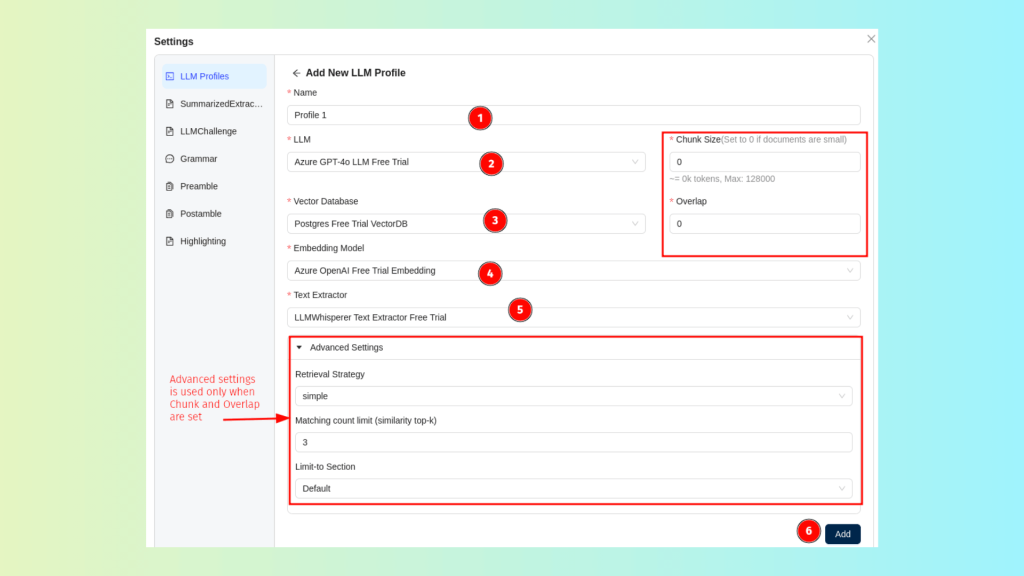The height and width of the screenshot is (576, 1024).
Task: Click the Name input field
Action: click(x=573, y=115)
